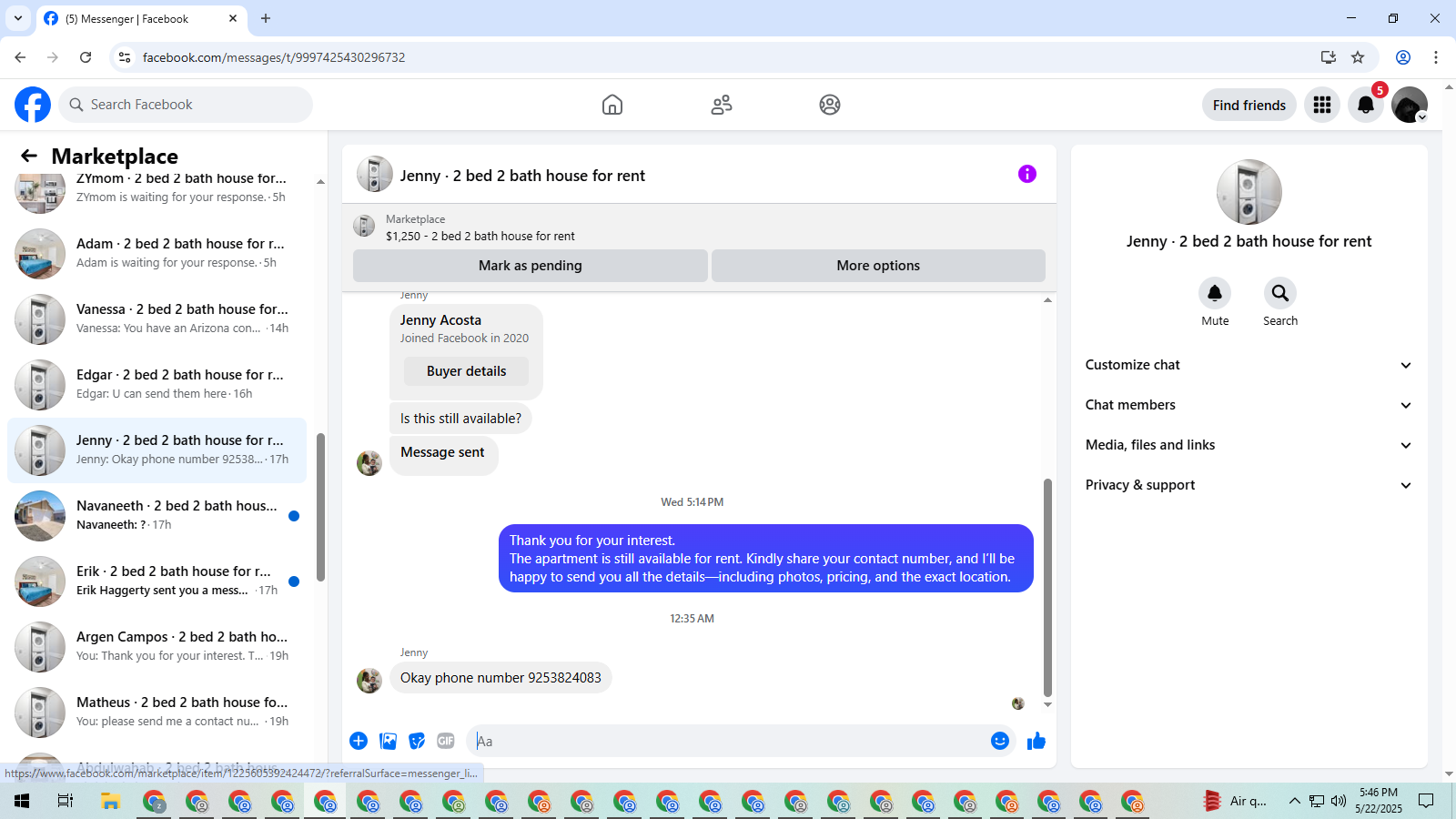
Task: Click Find friends button
Action: pos(1249,105)
